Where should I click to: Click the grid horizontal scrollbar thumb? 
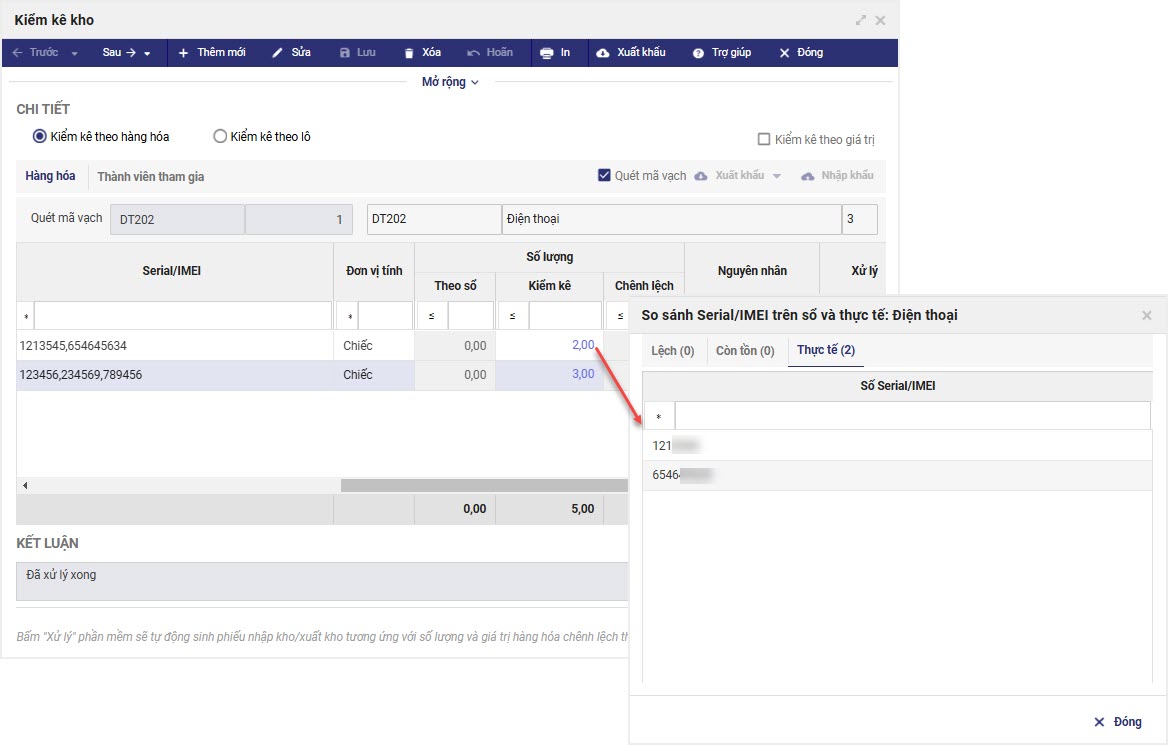[x=484, y=486]
